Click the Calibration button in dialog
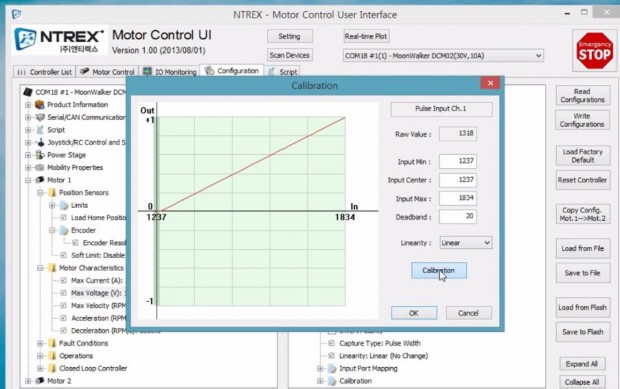 coord(439,270)
